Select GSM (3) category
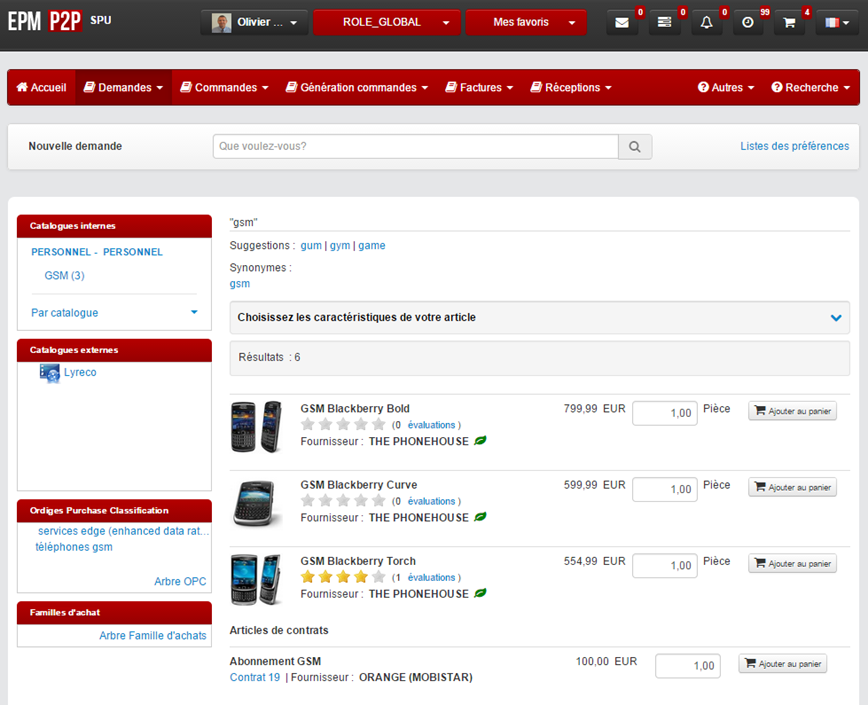 [64, 275]
